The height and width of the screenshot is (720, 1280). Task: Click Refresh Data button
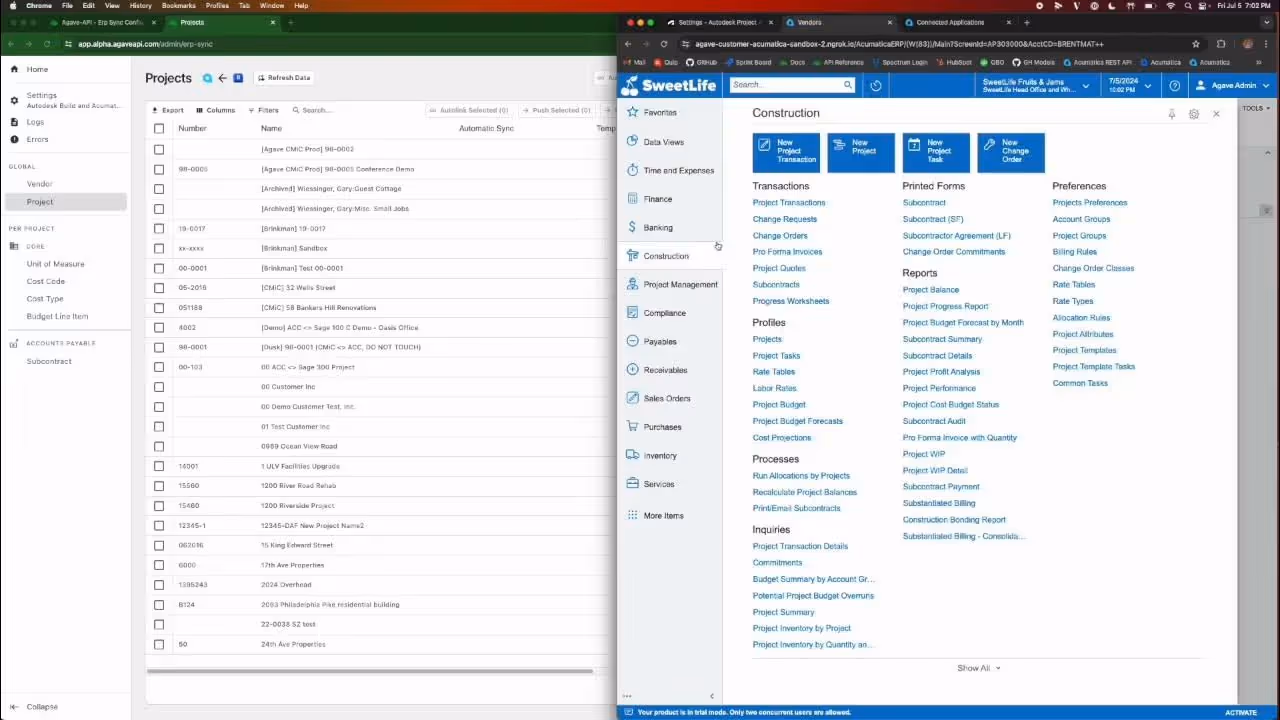click(283, 78)
